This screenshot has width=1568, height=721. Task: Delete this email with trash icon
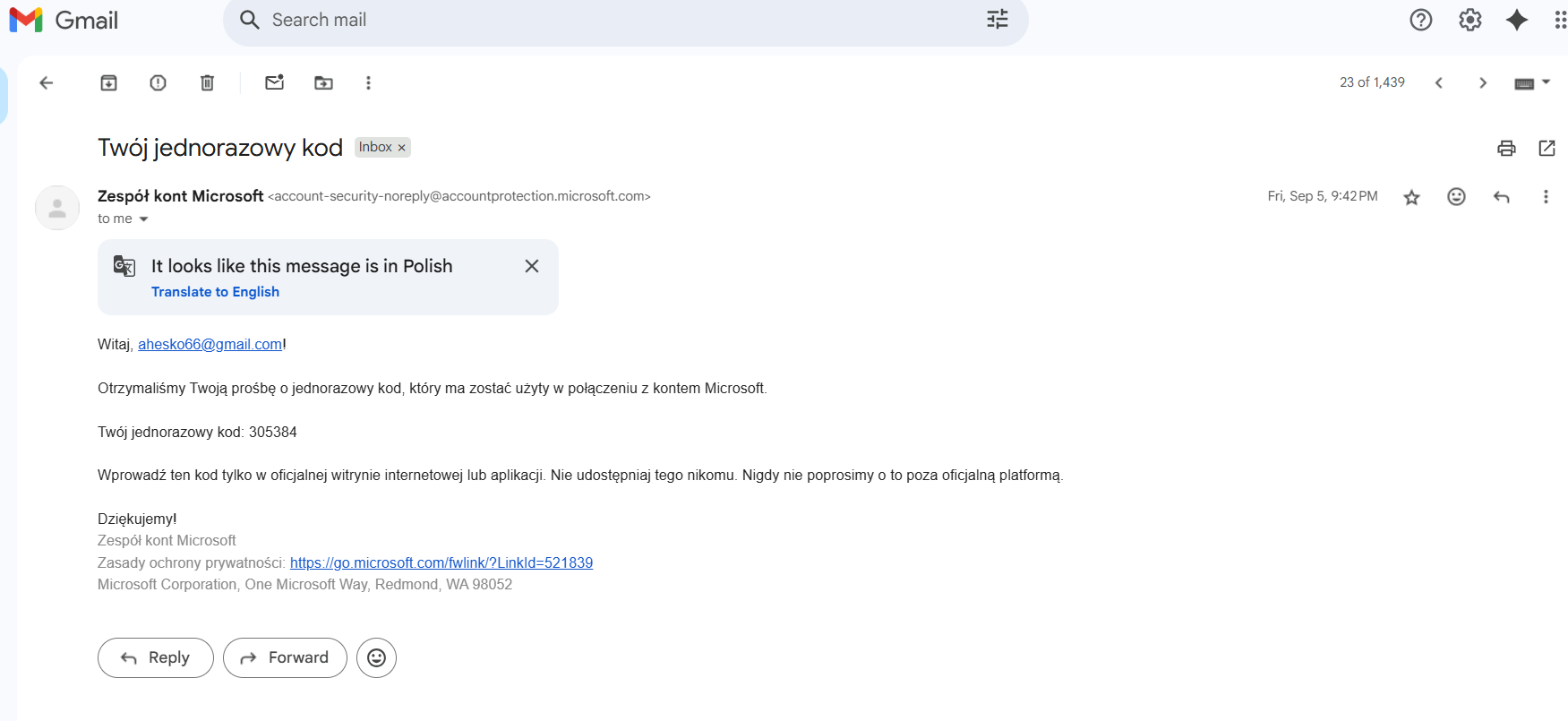pos(207,82)
